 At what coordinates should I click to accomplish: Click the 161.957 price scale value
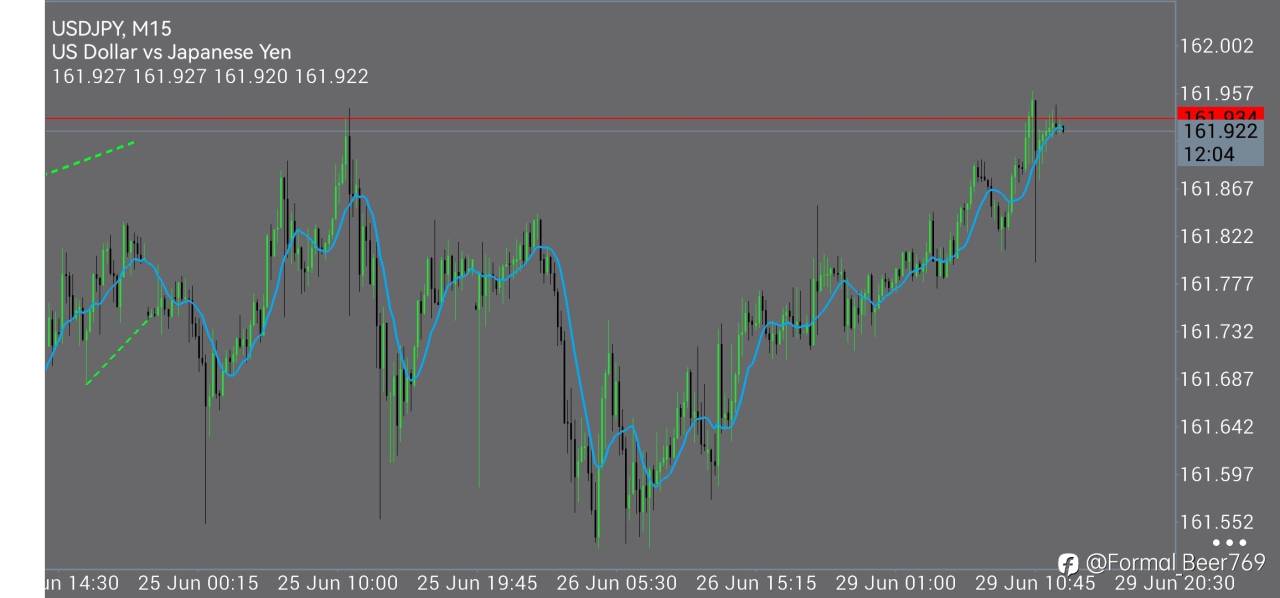point(1217,93)
